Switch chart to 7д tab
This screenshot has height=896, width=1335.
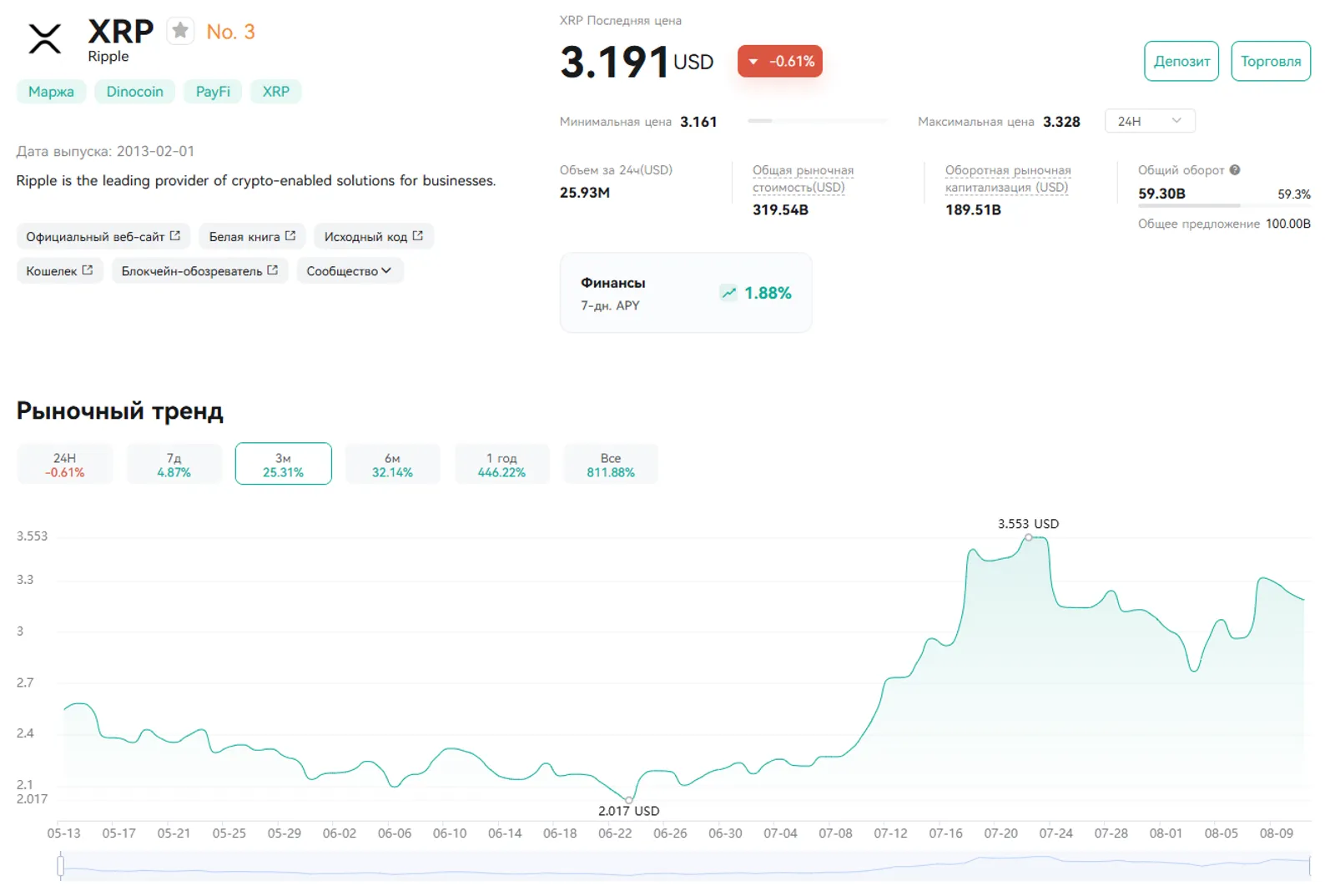coord(174,464)
